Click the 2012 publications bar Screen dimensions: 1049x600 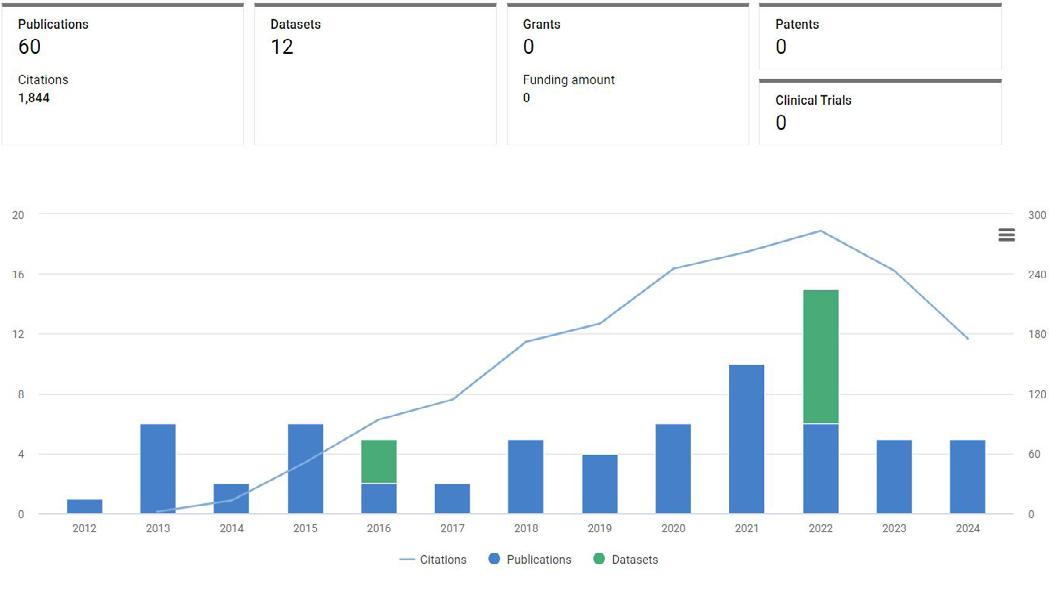[84, 506]
